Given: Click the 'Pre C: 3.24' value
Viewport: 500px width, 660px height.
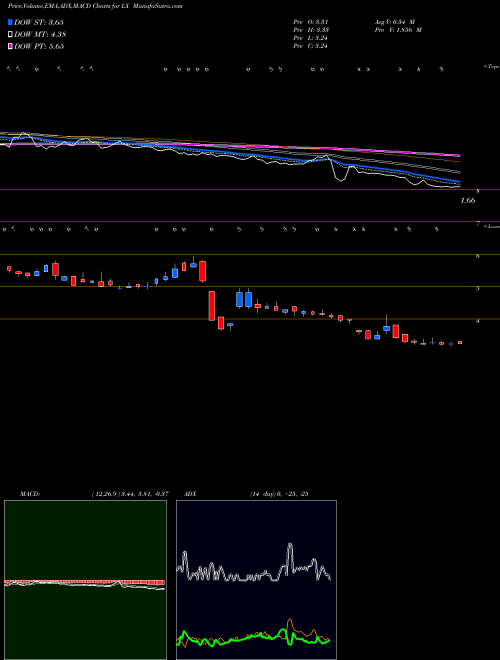Looking at the screenshot, I should pyautogui.click(x=311, y=46).
